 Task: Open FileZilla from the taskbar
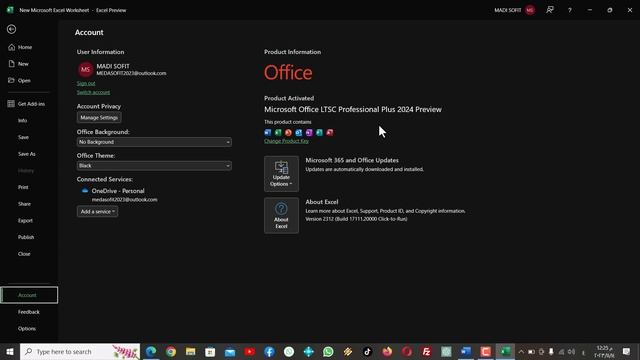pyautogui.click(x=426, y=351)
